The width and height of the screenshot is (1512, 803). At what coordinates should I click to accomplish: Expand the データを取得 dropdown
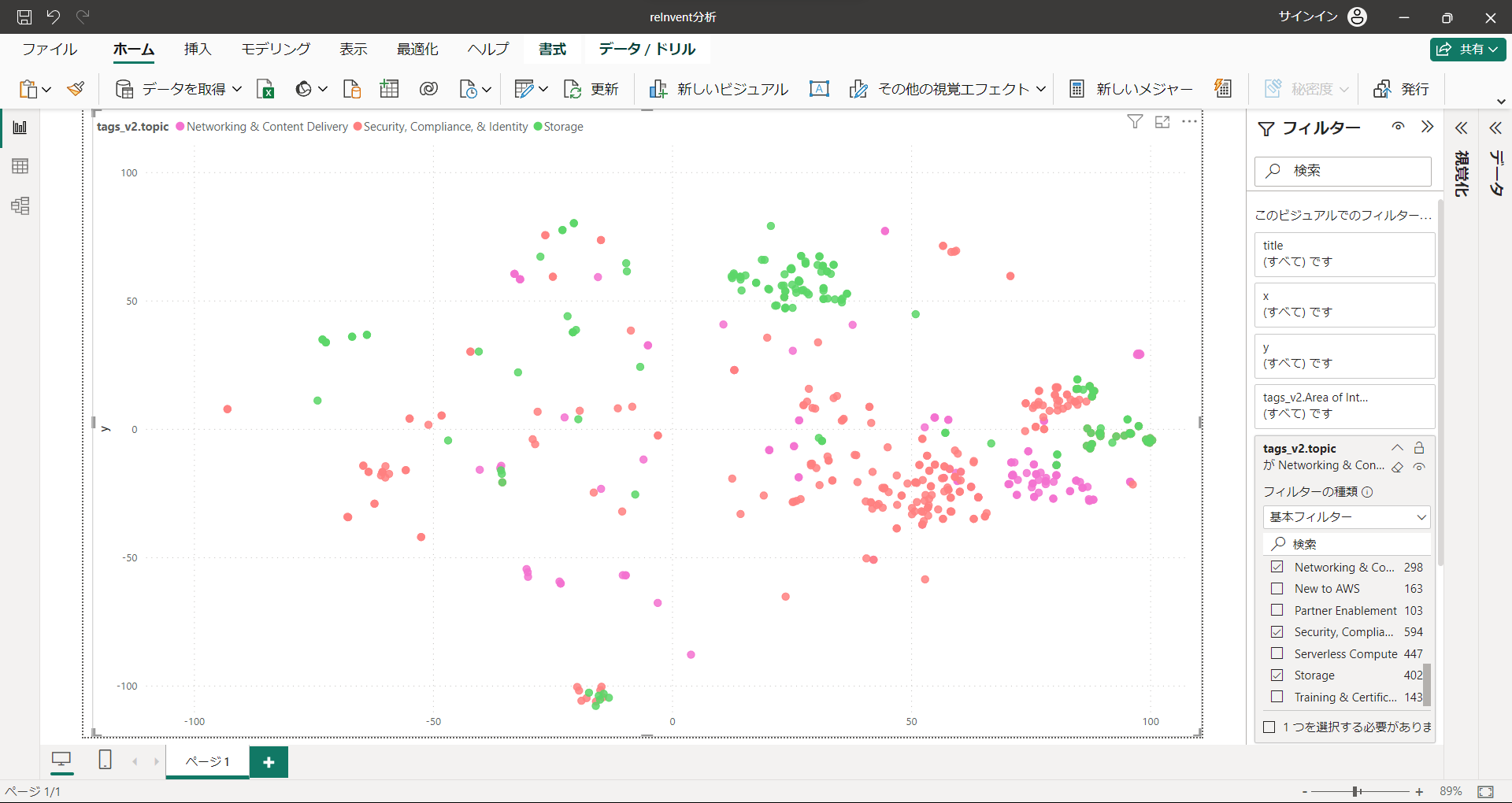(x=237, y=89)
